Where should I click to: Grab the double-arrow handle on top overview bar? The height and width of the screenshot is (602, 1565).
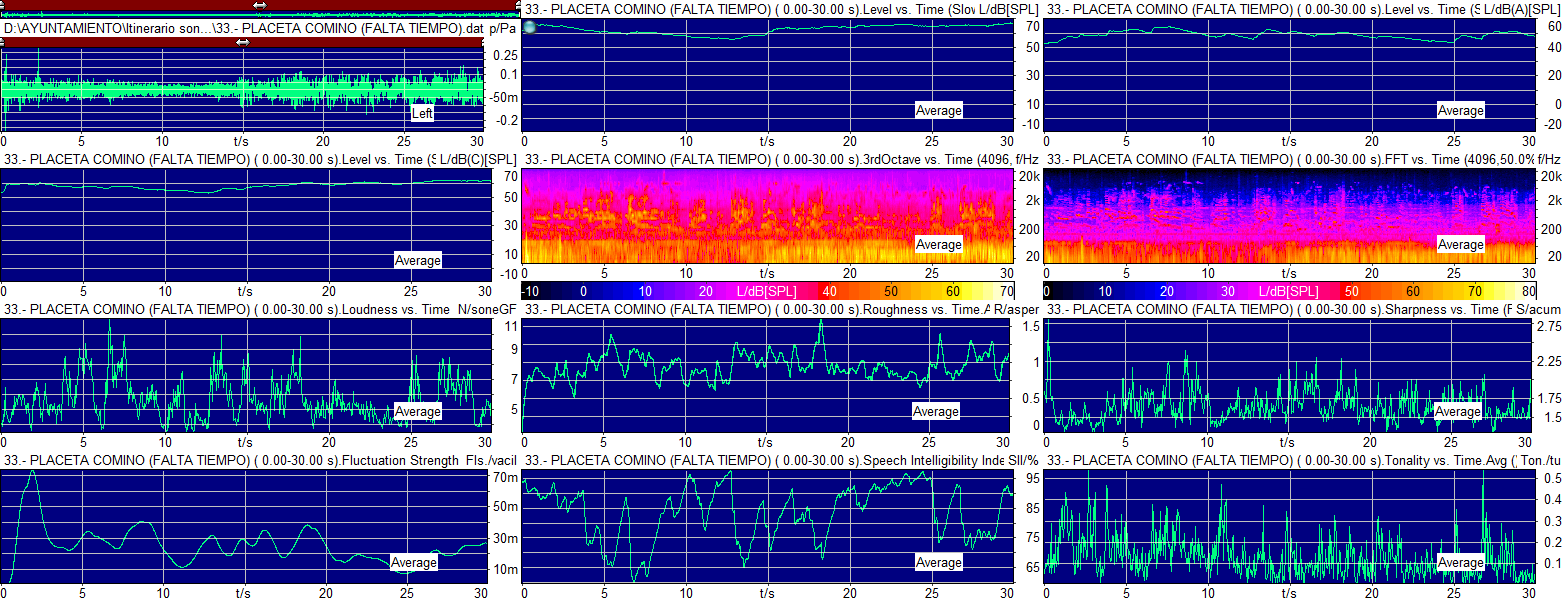click(260, 5)
